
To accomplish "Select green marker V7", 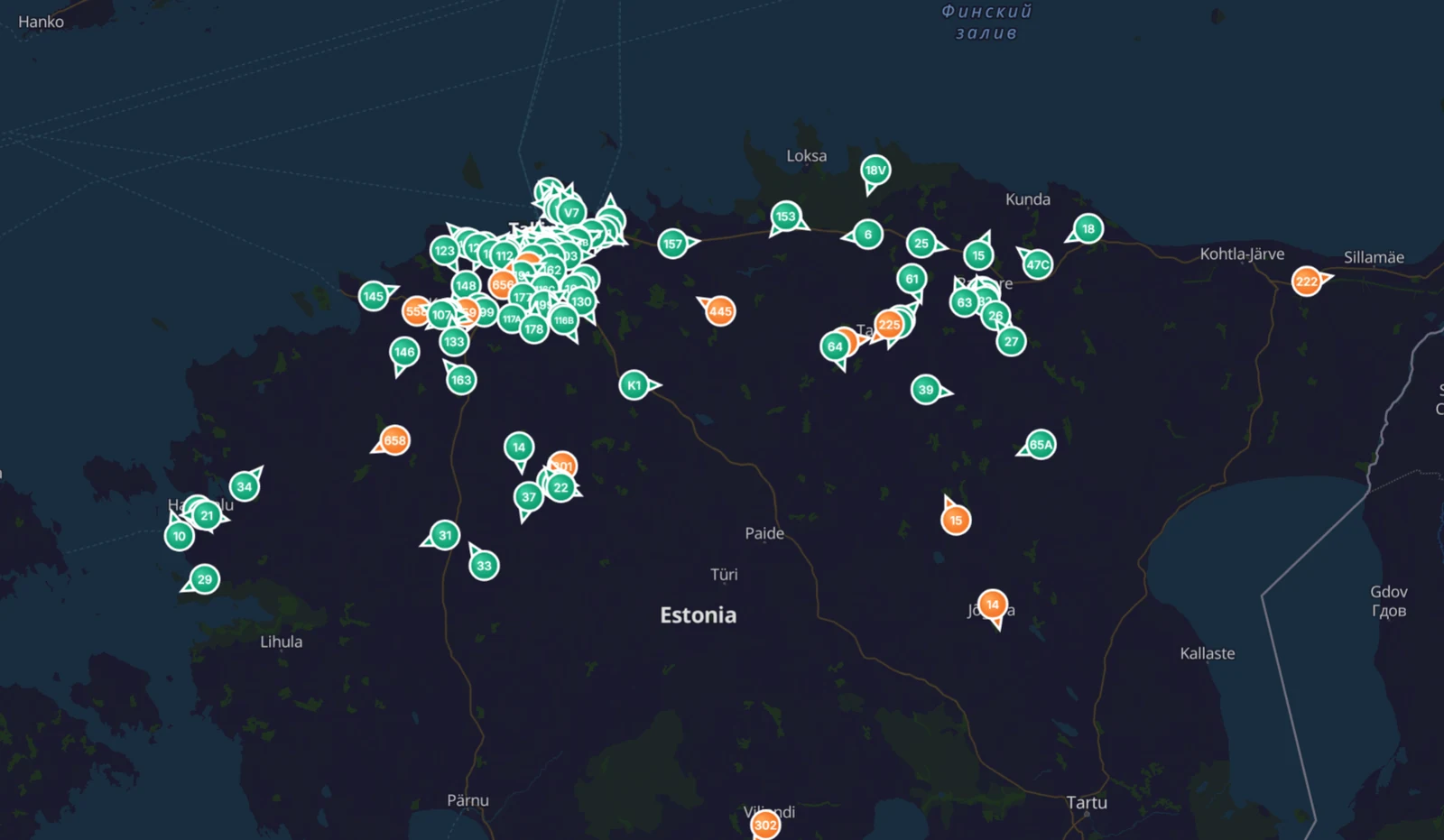I will click(571, 213).
